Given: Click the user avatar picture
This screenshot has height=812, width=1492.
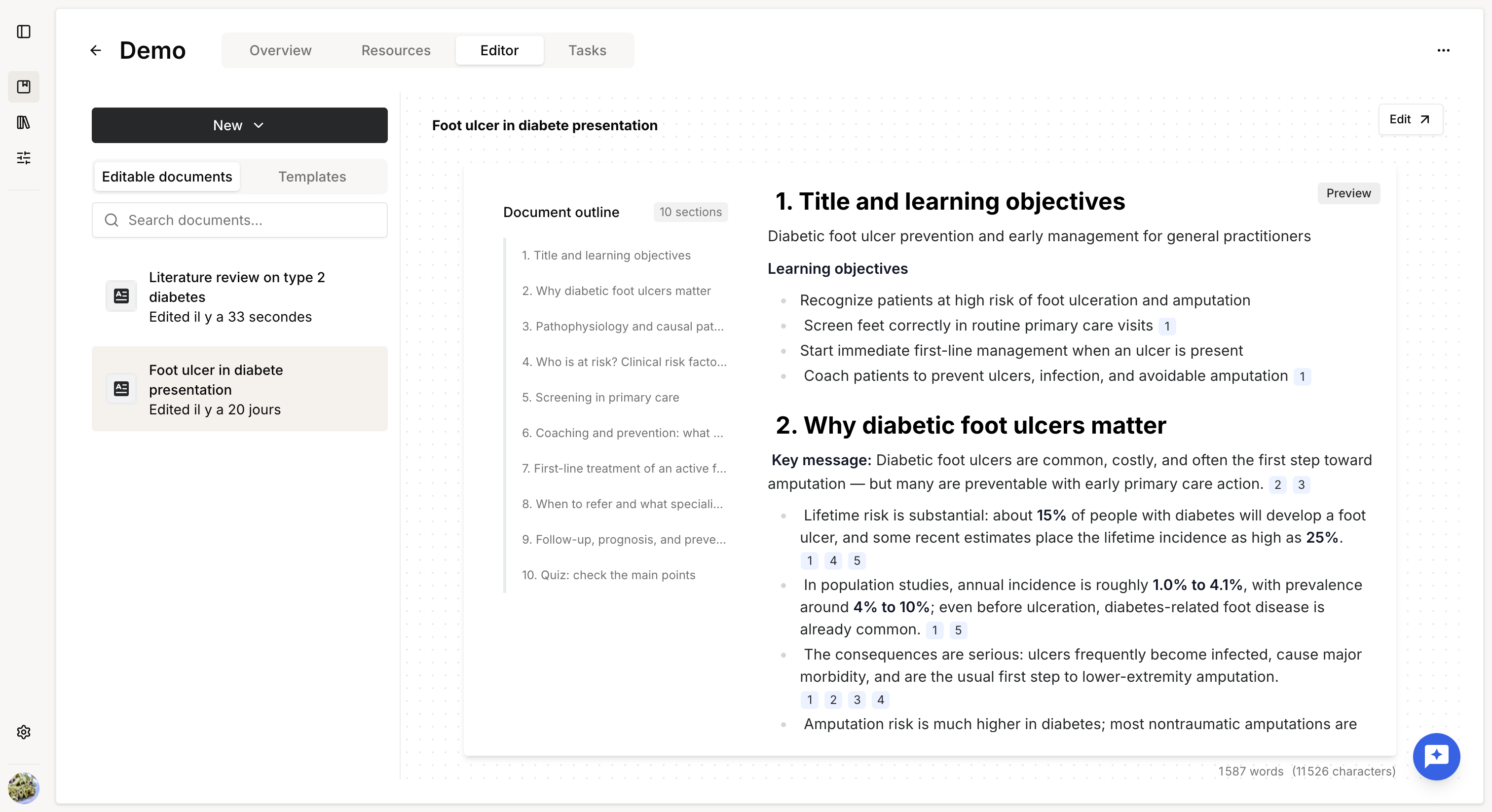Looking at the screenshot, I should (x=24, y=788).
